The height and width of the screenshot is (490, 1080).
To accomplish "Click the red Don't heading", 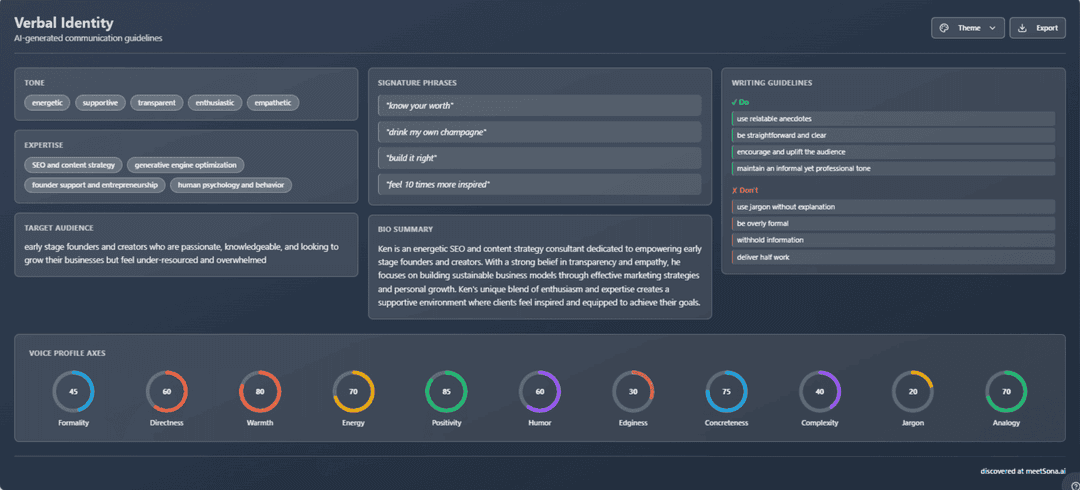I will click(745, 190).
